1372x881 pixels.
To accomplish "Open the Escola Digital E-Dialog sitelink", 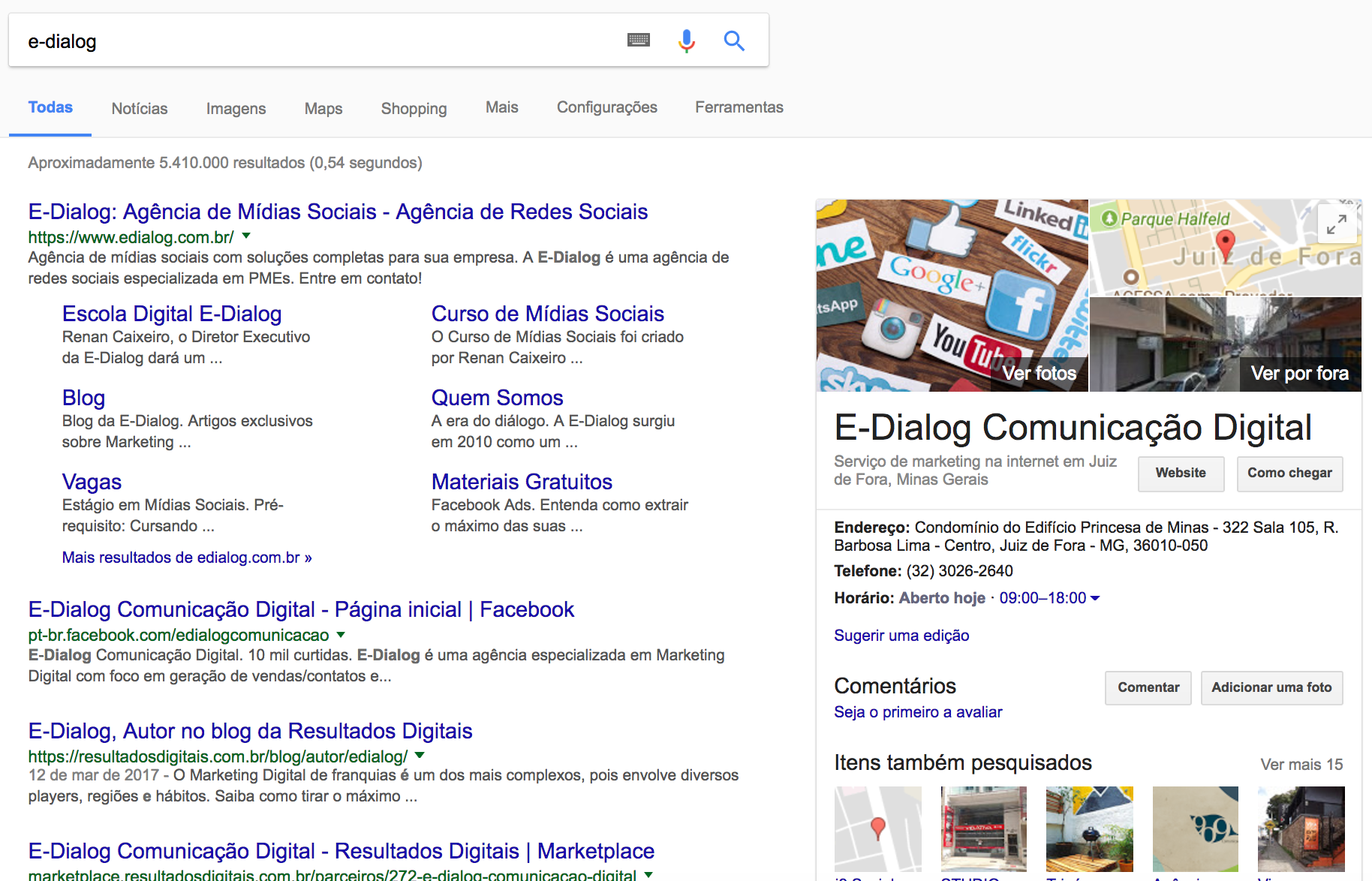I will 172,314.
